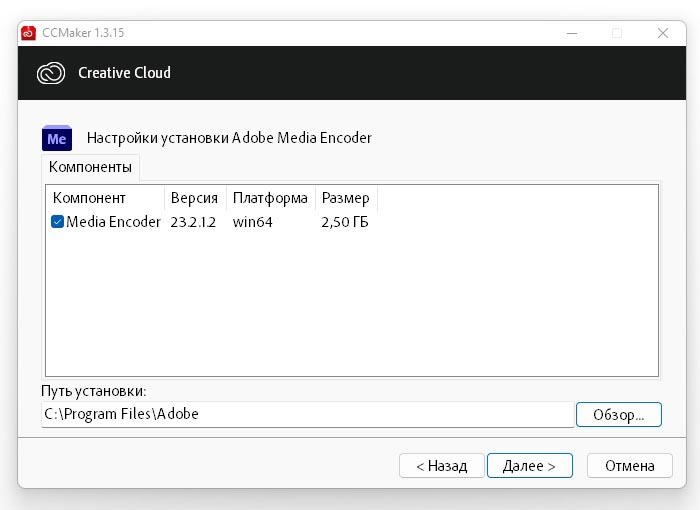Close the CCMaker window
Image resolution: width=700 pixels, height=510 pixels.
(x=662, y=33)
